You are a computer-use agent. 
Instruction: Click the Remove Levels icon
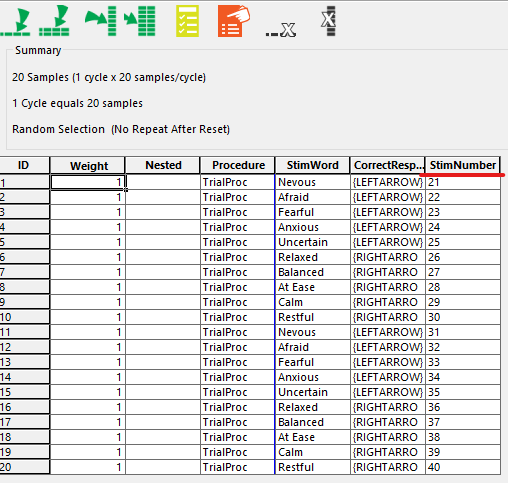point(281,30)
